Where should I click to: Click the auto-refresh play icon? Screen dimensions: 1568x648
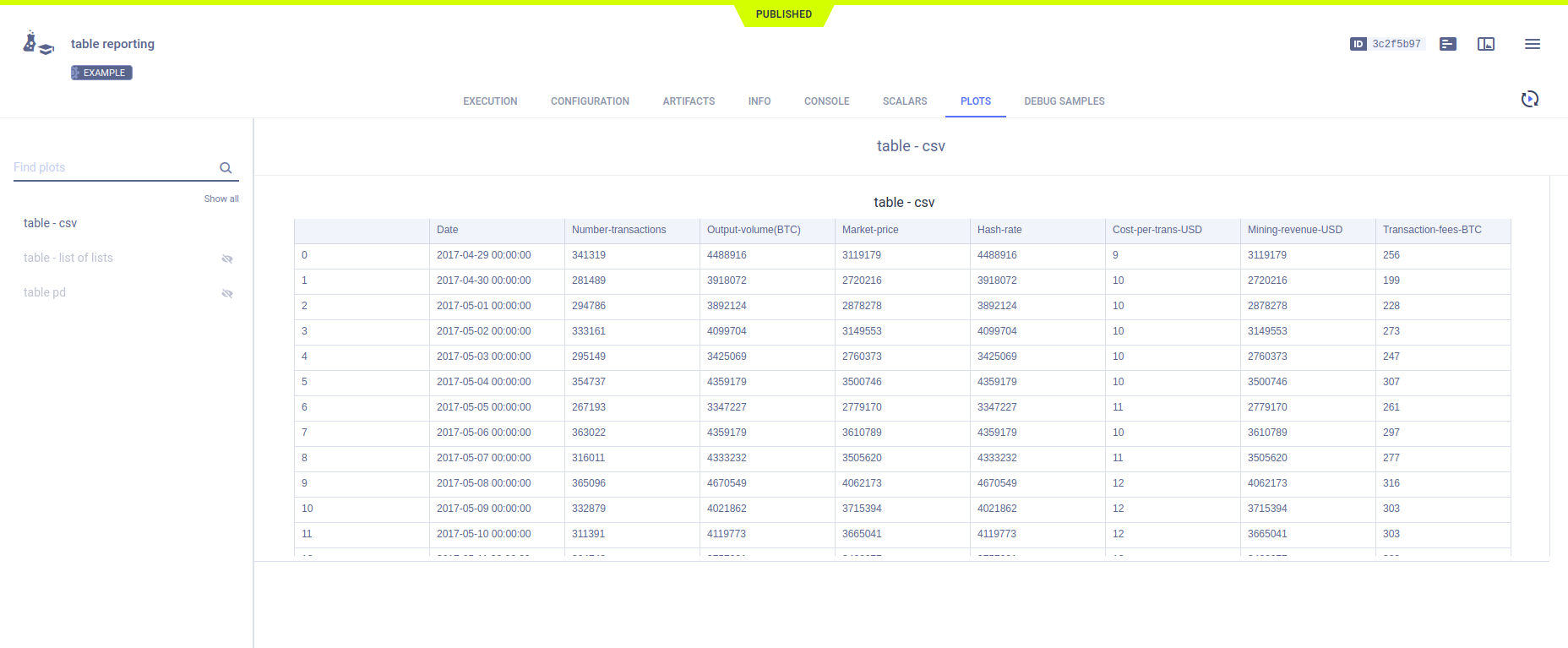pos(1529,100)
